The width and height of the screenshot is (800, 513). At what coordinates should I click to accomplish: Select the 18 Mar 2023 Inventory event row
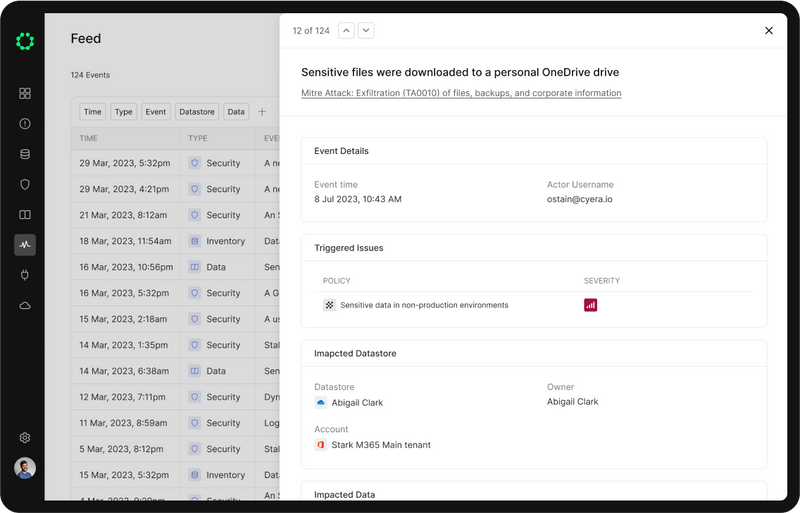(x=175, y=241)
